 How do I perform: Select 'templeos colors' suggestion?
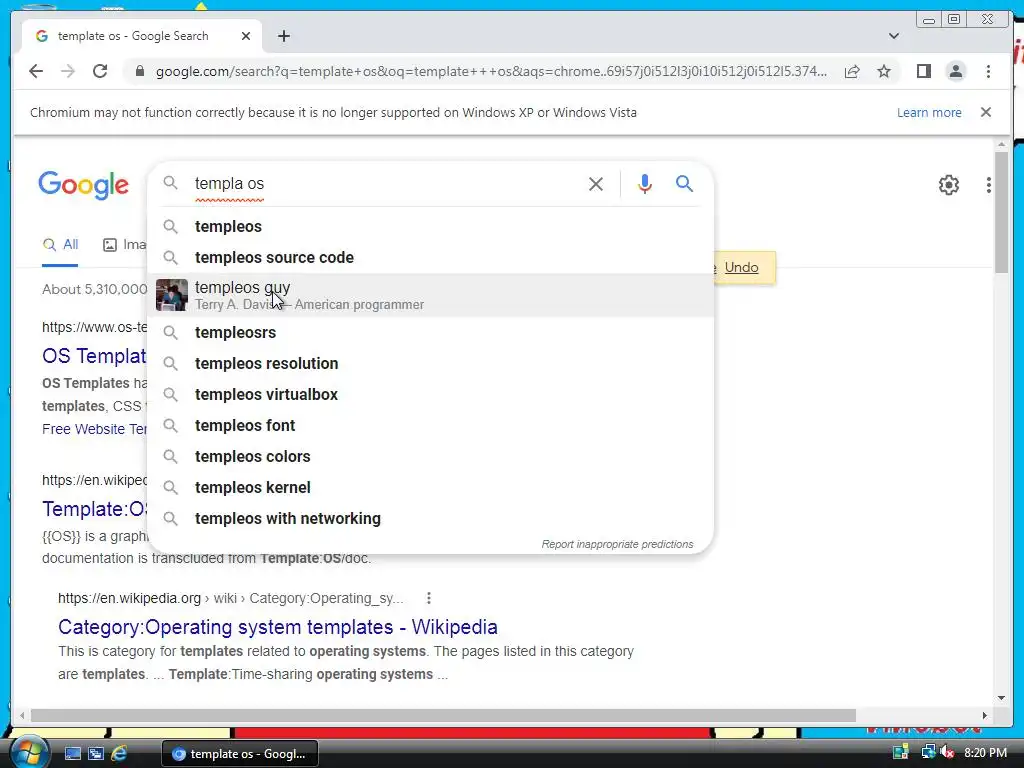tap(431, 456)
